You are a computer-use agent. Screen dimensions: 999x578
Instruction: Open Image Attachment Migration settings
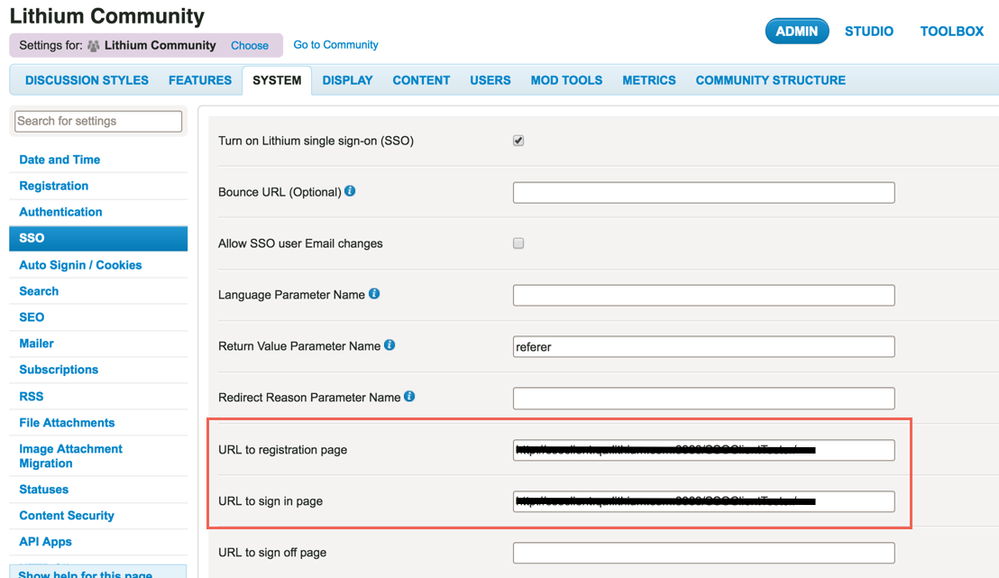coord(71,456)
